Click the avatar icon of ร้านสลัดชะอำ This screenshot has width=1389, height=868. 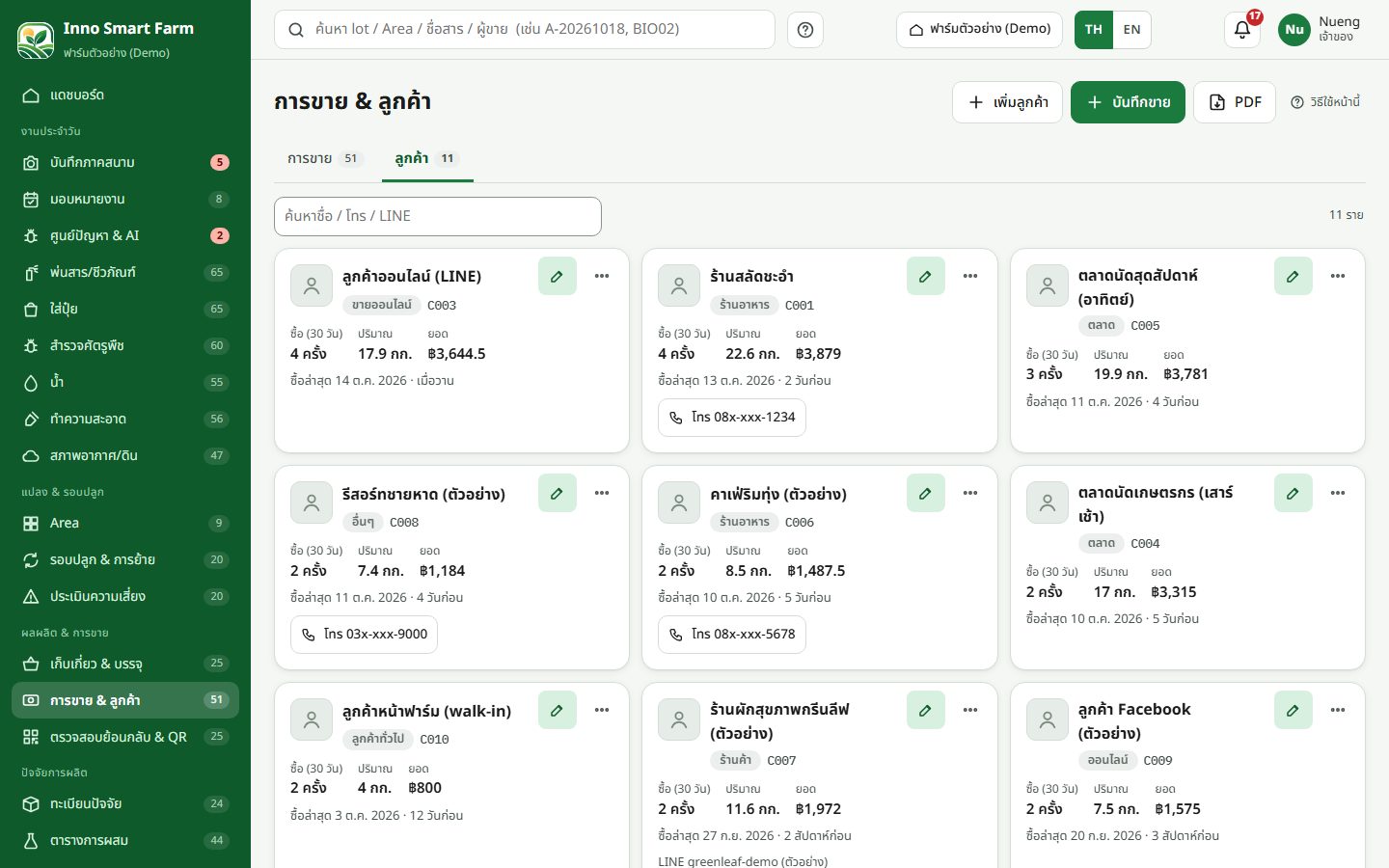(x=679, y=285)
